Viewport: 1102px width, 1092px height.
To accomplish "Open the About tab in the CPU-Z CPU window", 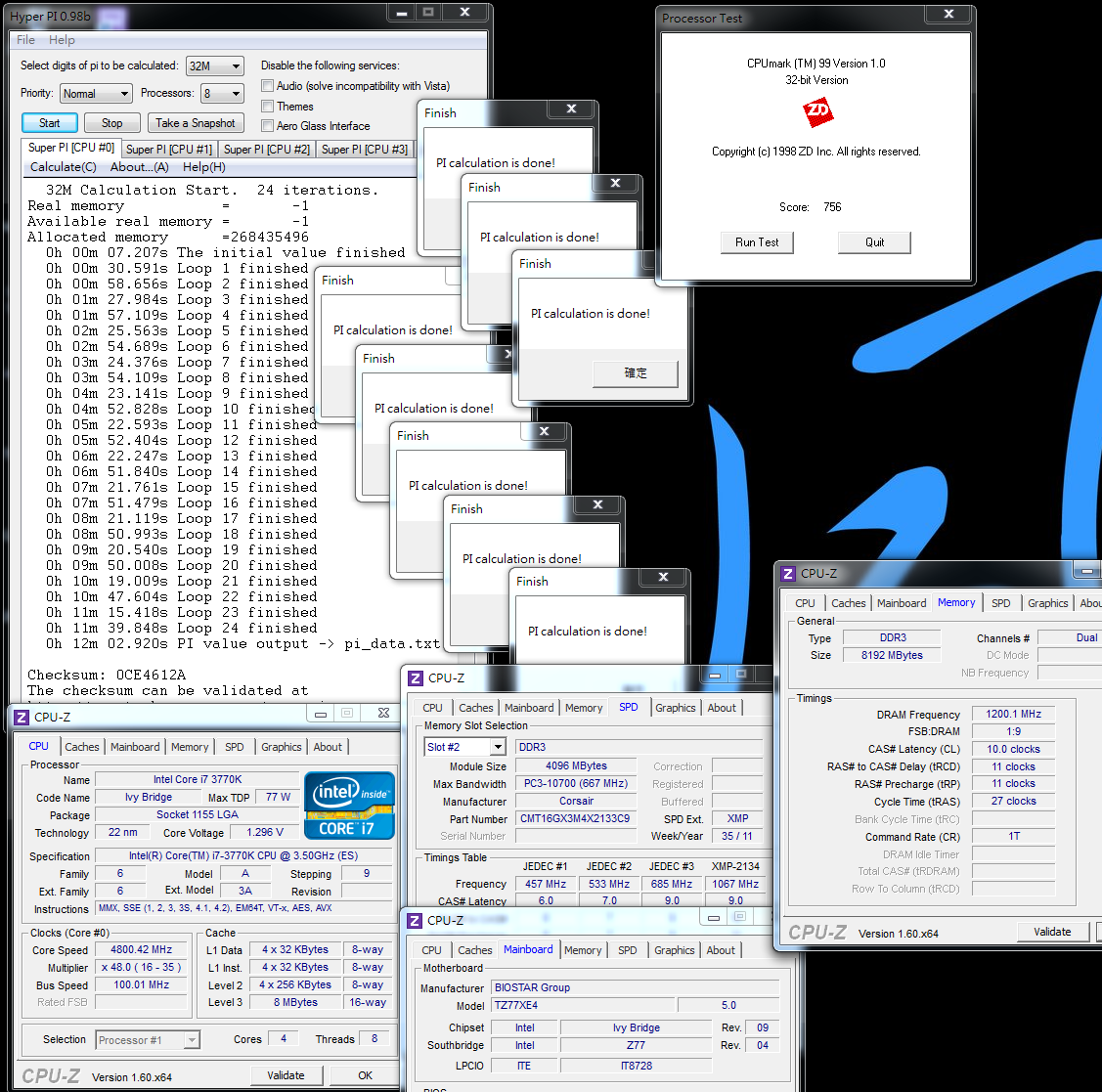I will click(x=328, y=747).
